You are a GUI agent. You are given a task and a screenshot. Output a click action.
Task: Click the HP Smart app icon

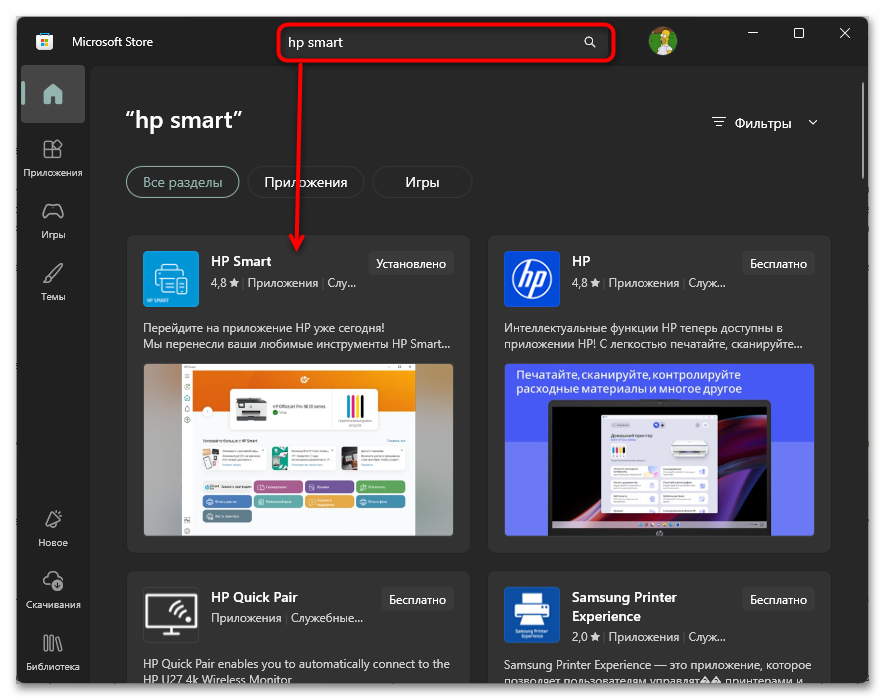171,279
